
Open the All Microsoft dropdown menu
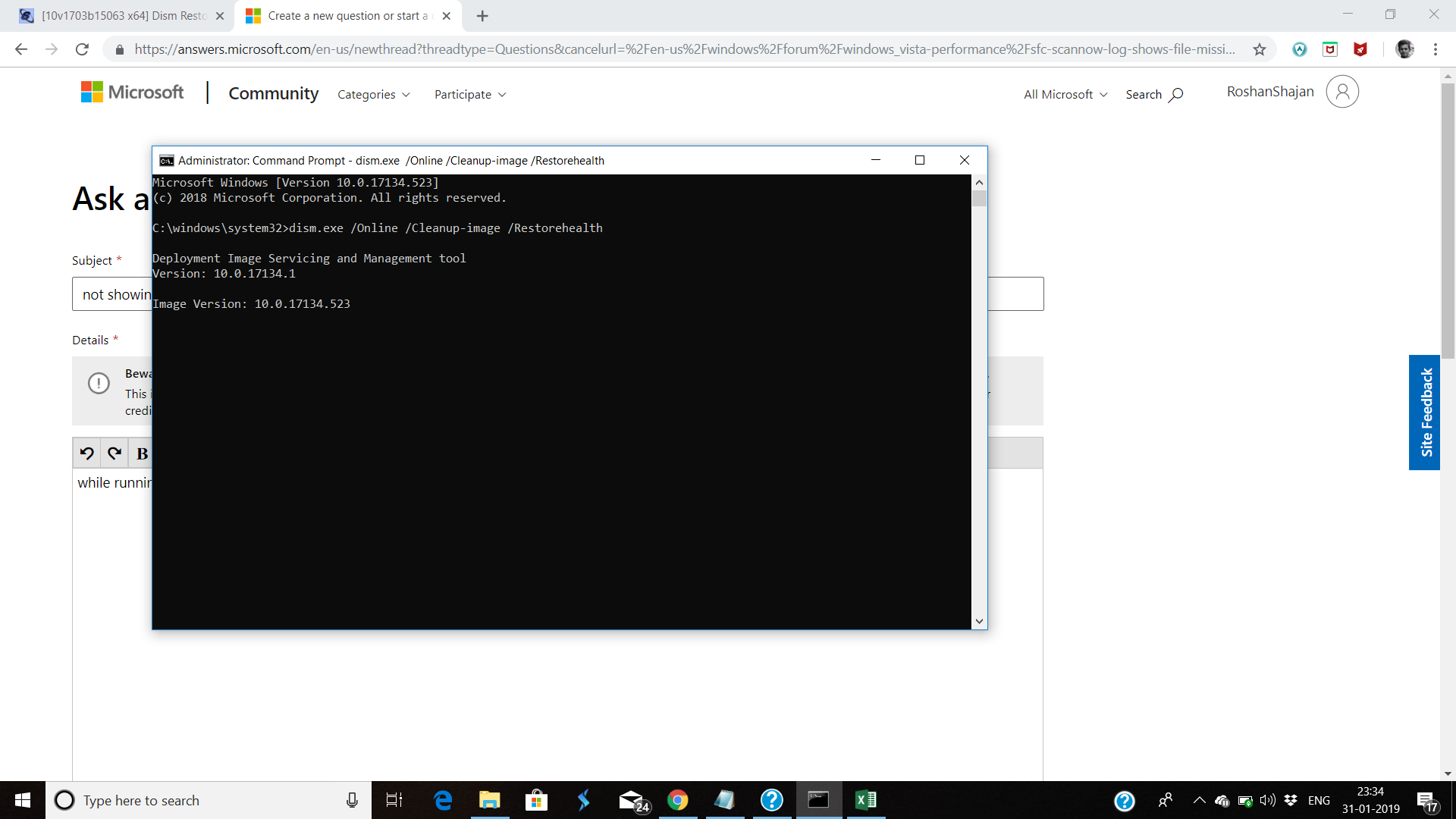point(1065,94)
